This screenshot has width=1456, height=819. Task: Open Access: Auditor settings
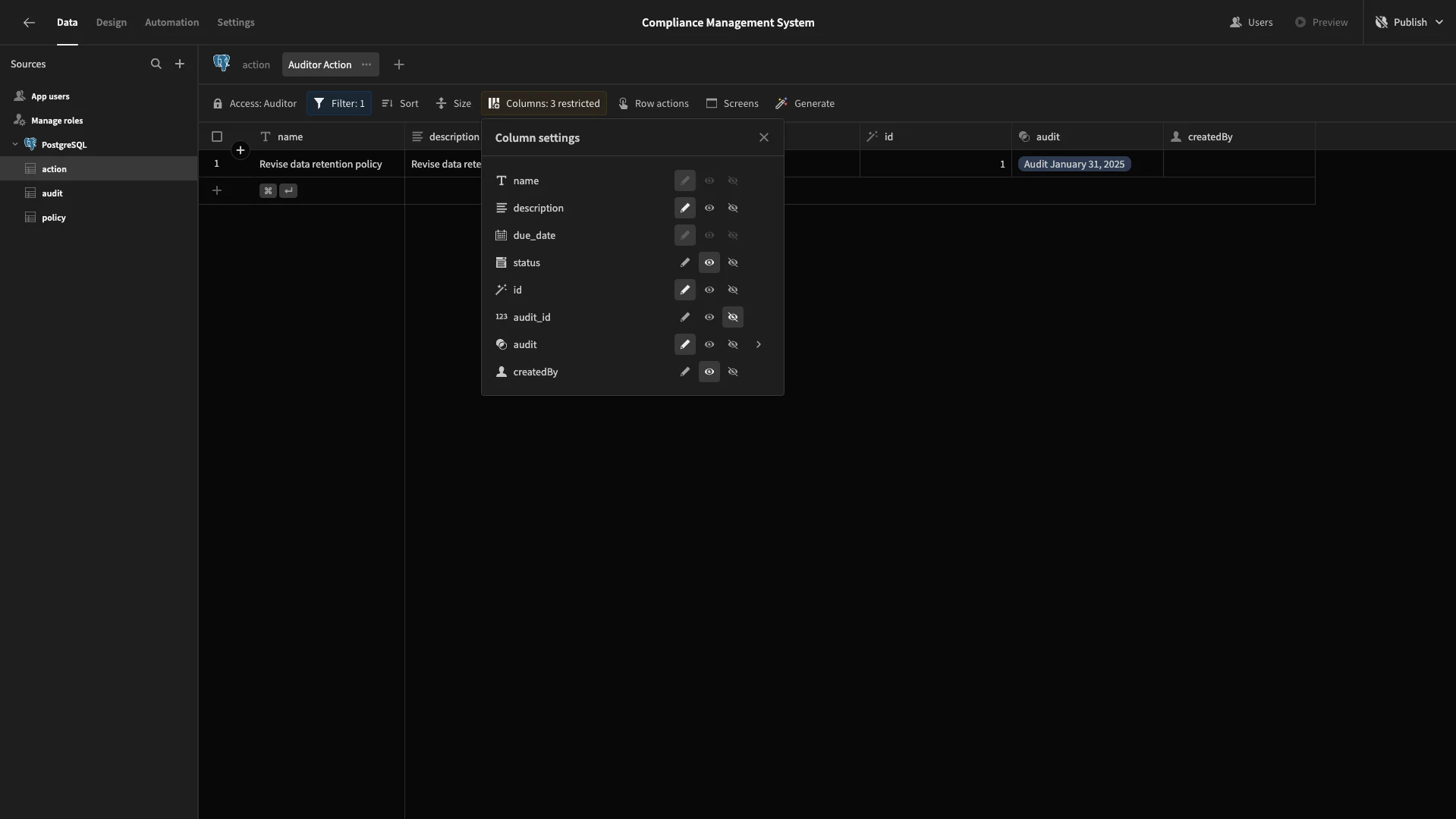254,103
